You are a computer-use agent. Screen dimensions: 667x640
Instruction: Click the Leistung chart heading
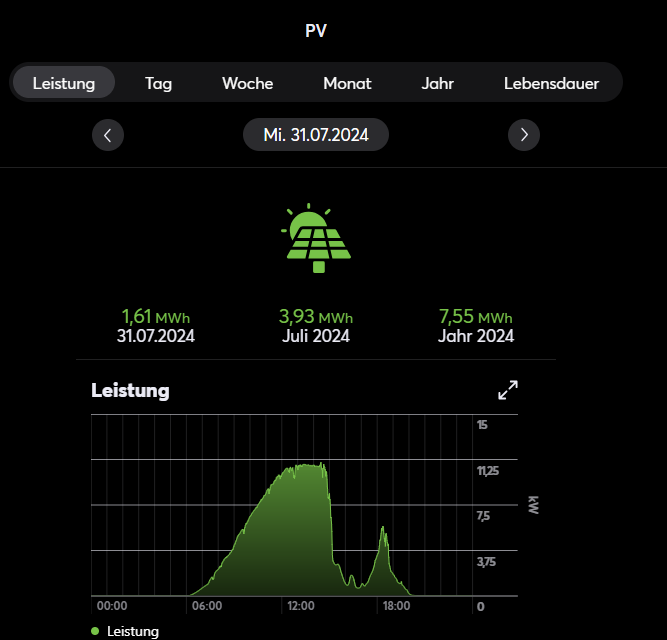pos(130,390)
